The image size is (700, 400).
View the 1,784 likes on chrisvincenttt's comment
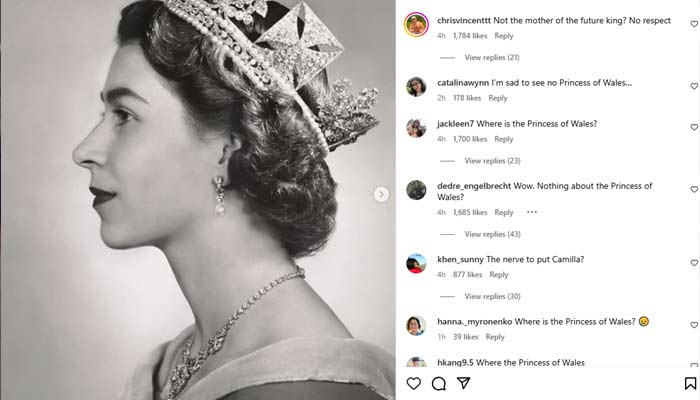[x=470, y=35]
